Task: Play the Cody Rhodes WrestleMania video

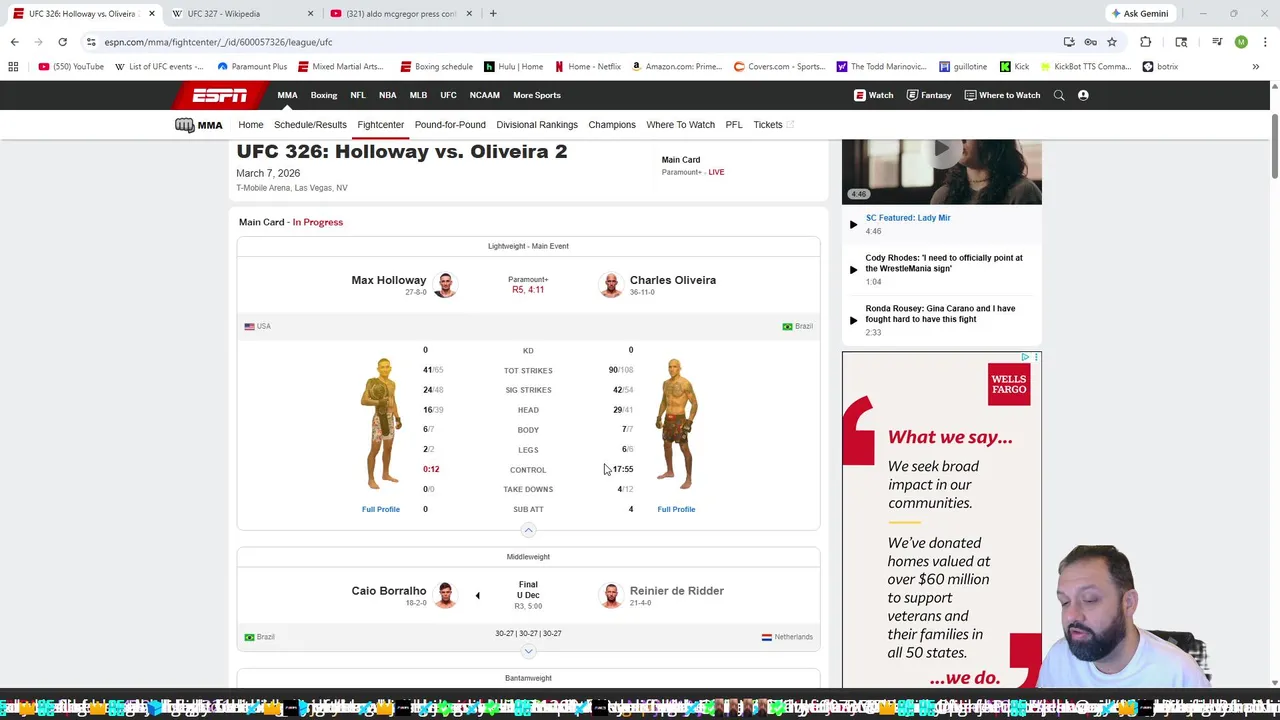Action: (x=853, y=269)
